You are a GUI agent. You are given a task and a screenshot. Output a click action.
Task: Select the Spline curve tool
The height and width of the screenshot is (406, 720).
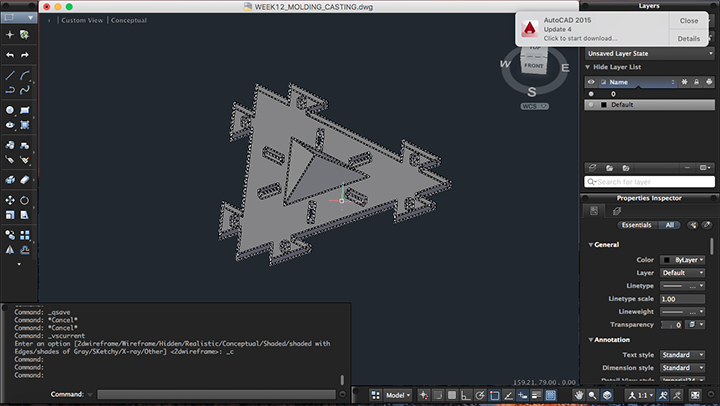25,90
